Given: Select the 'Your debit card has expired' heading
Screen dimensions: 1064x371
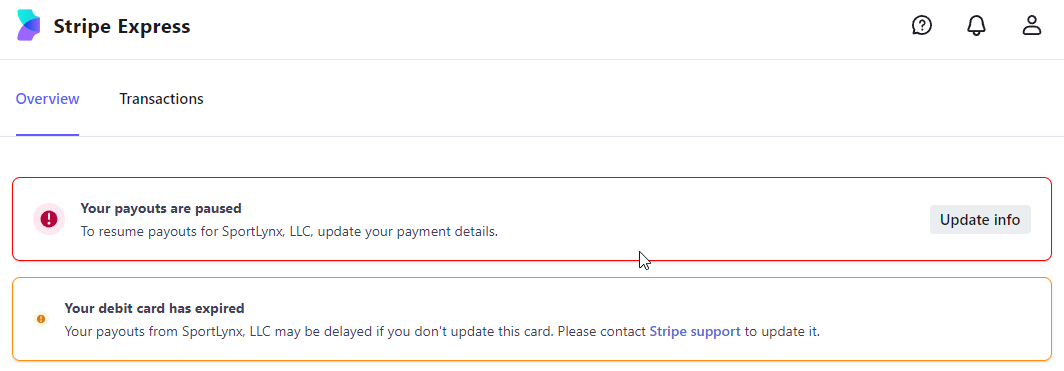Looking at the screenshot, I should 154,309.
